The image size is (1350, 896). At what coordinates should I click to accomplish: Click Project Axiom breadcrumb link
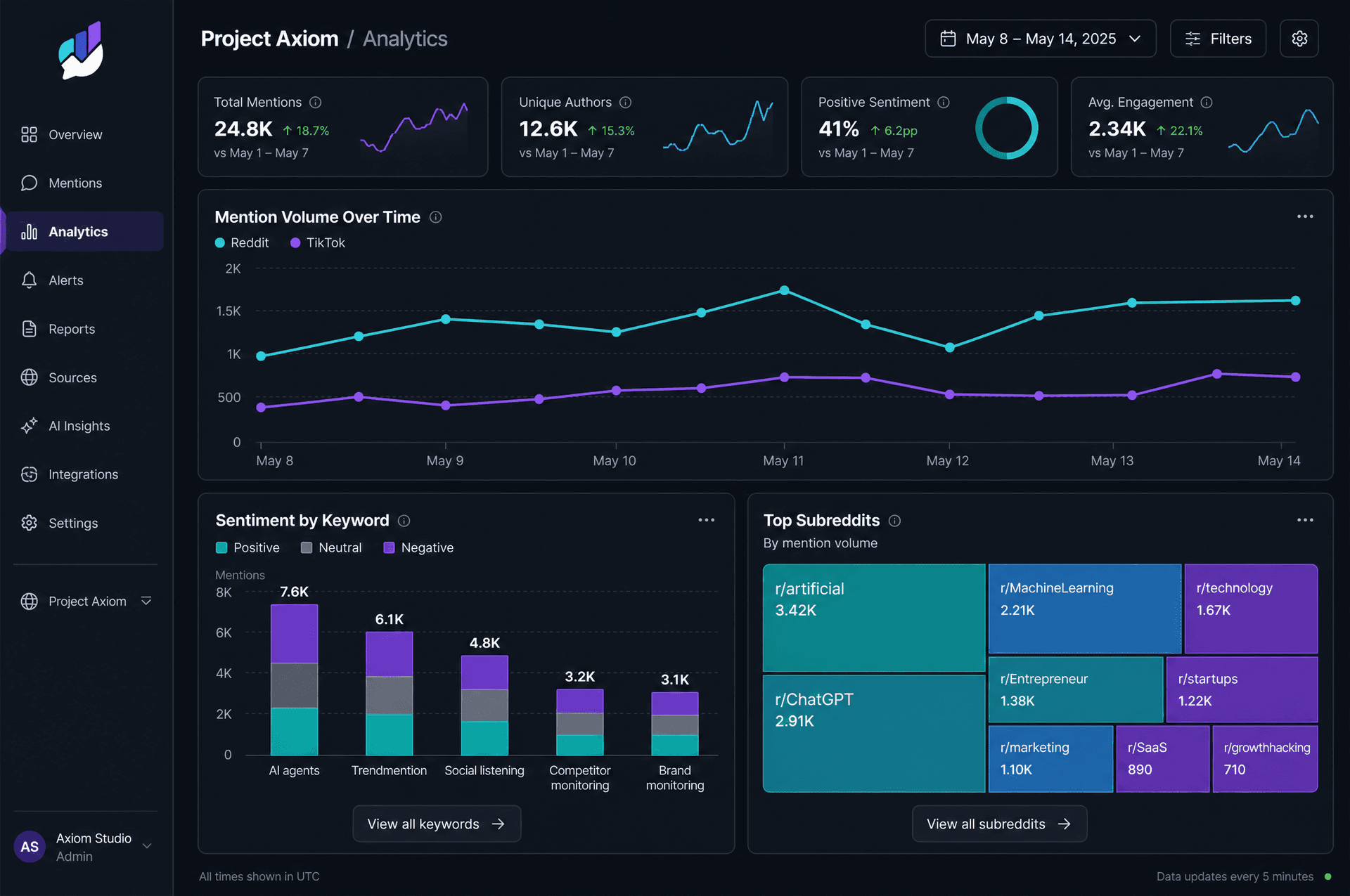[x=269, y=39]
